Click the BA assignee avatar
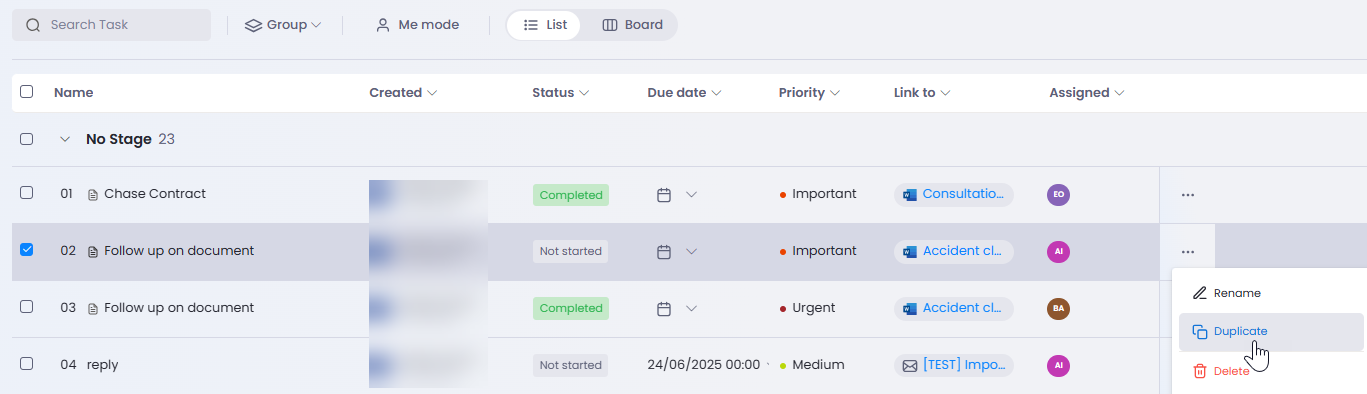 pyautogui.click(x=1058, y=309)
